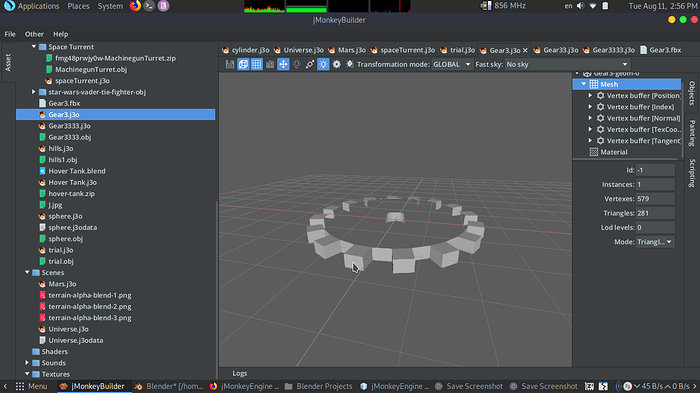Toggle the selection box icon in toolbar

coord(243,64)
